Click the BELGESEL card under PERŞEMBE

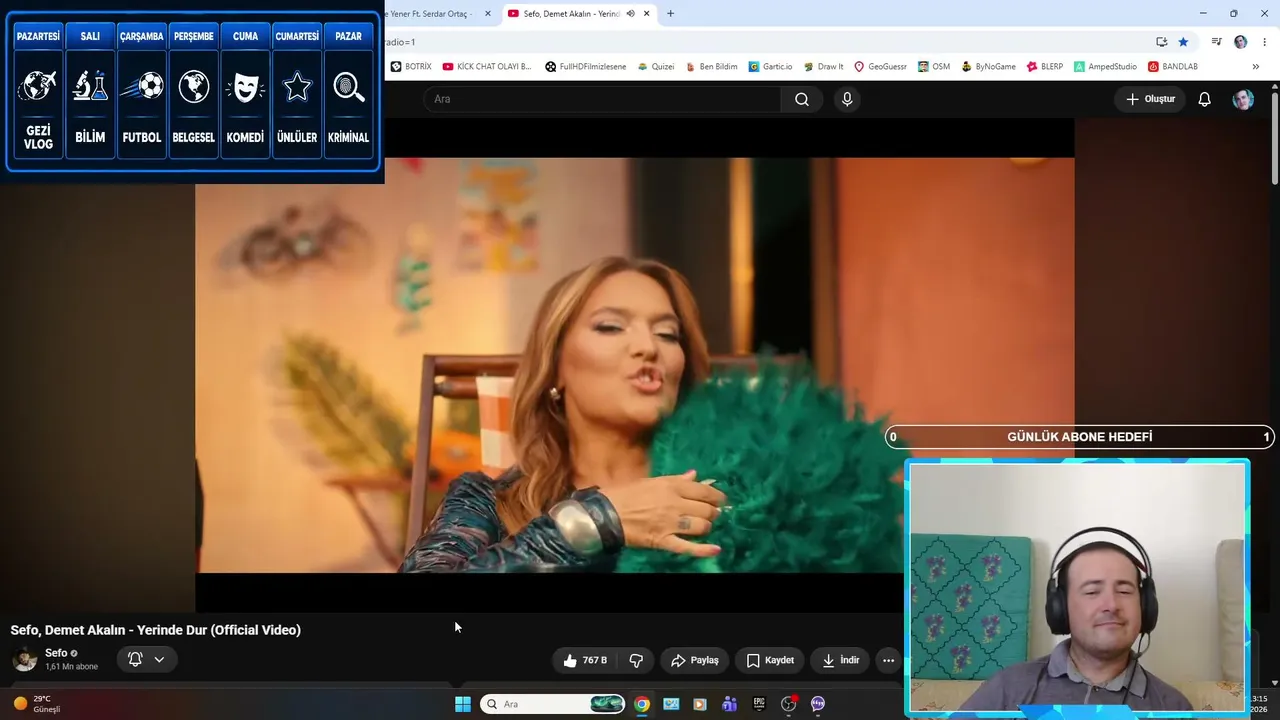194,104
